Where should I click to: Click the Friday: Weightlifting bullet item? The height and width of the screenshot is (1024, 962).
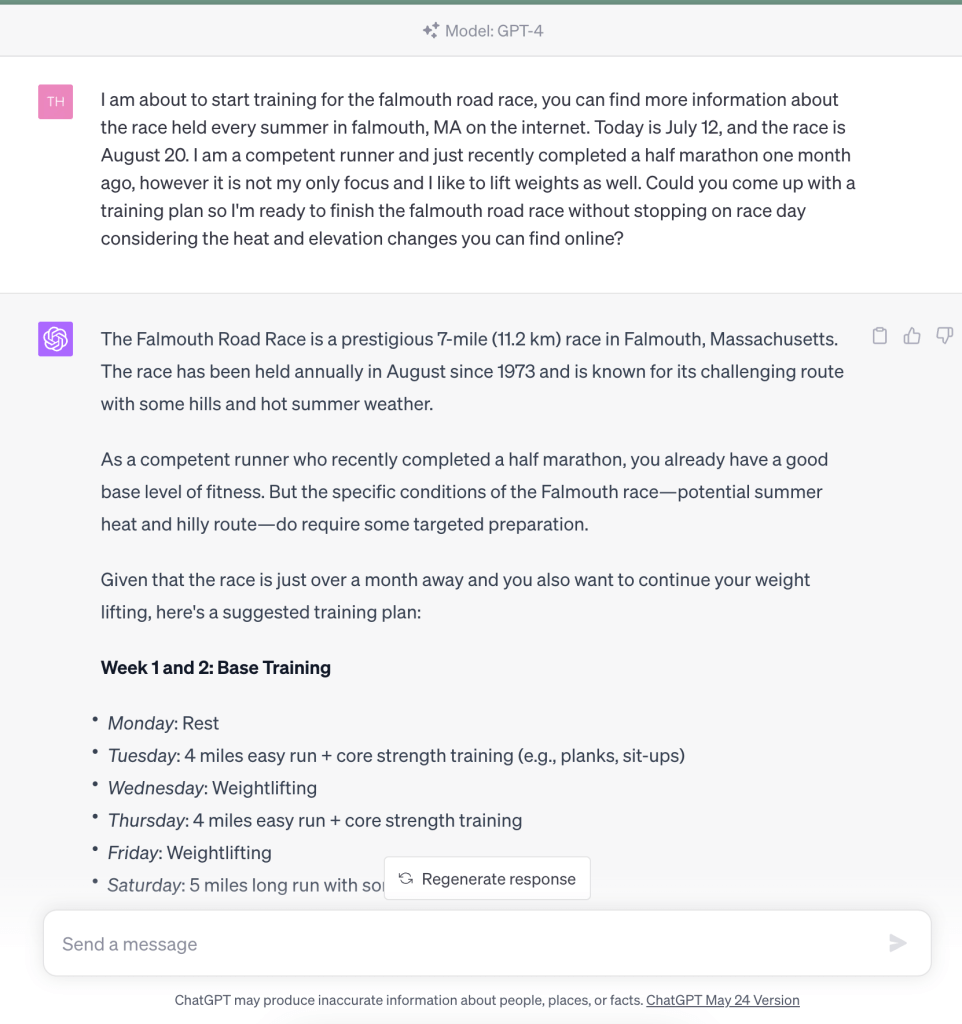190,853
